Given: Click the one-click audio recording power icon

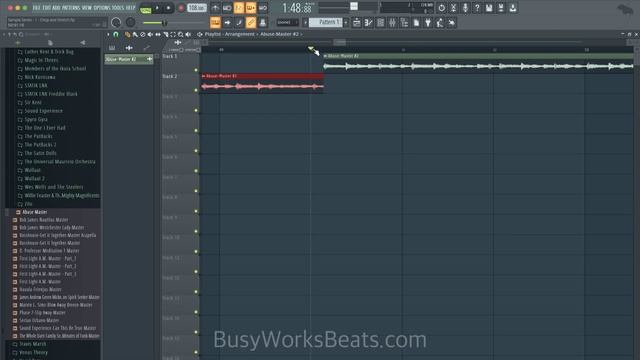Looking at the screenshot, I should pos(441,8).
